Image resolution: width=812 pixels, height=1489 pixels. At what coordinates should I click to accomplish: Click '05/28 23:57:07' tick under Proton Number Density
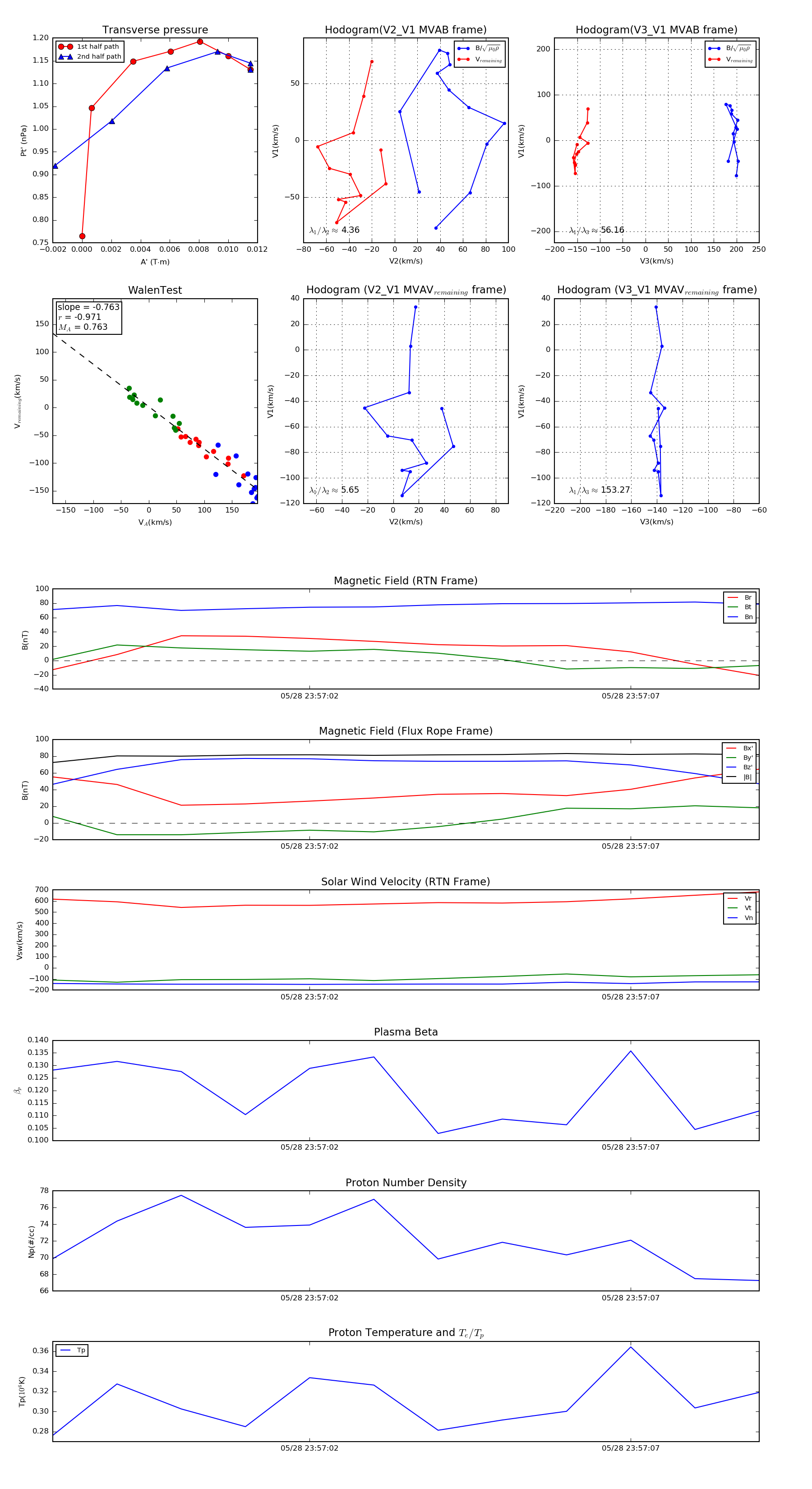pyautogui.click(x=631, y=1298)
